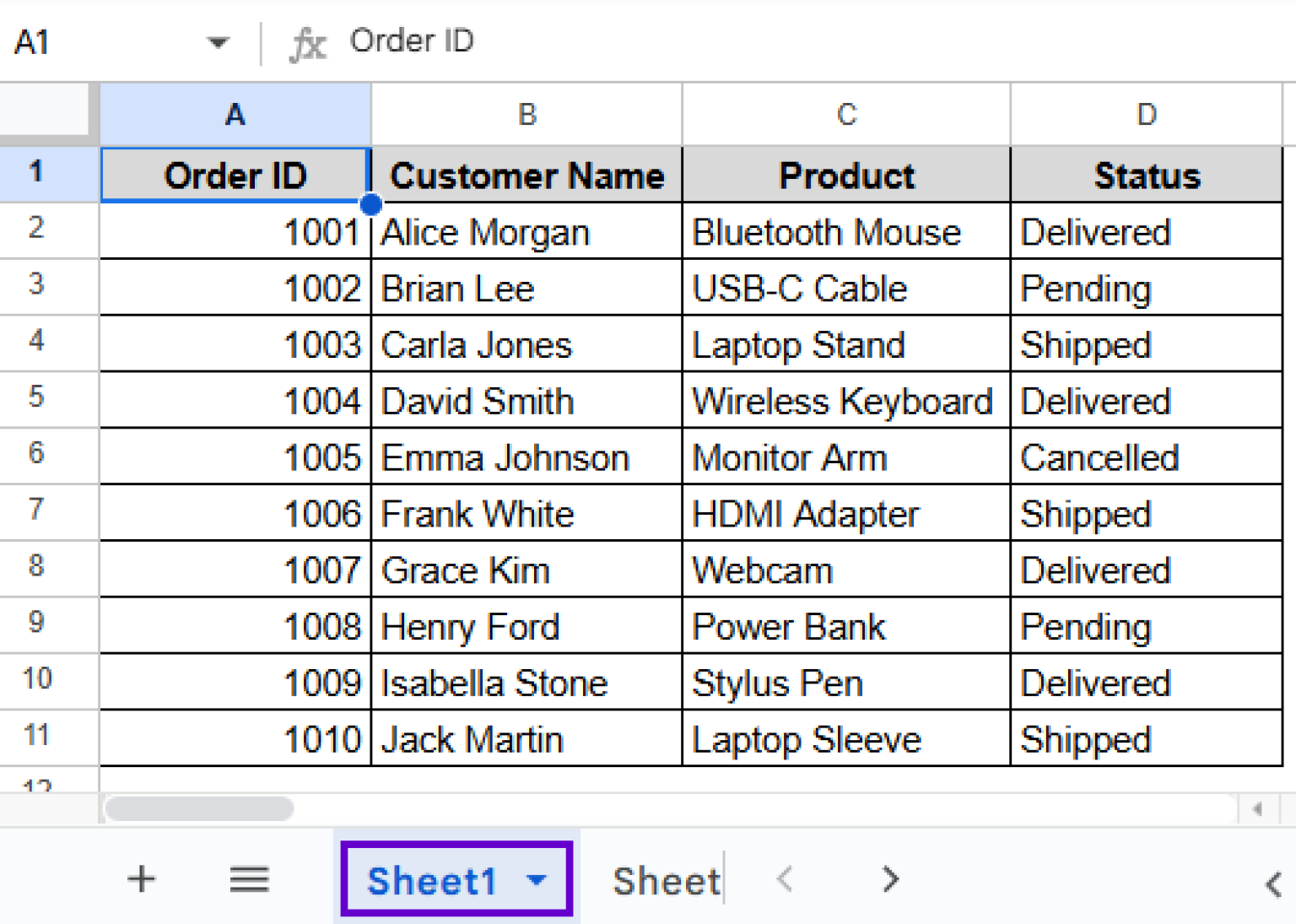Open the all-sheets list hamburger icon
Image resolution: width=1296 pixels, height=924 pixels.
click(x=249, y=879)
